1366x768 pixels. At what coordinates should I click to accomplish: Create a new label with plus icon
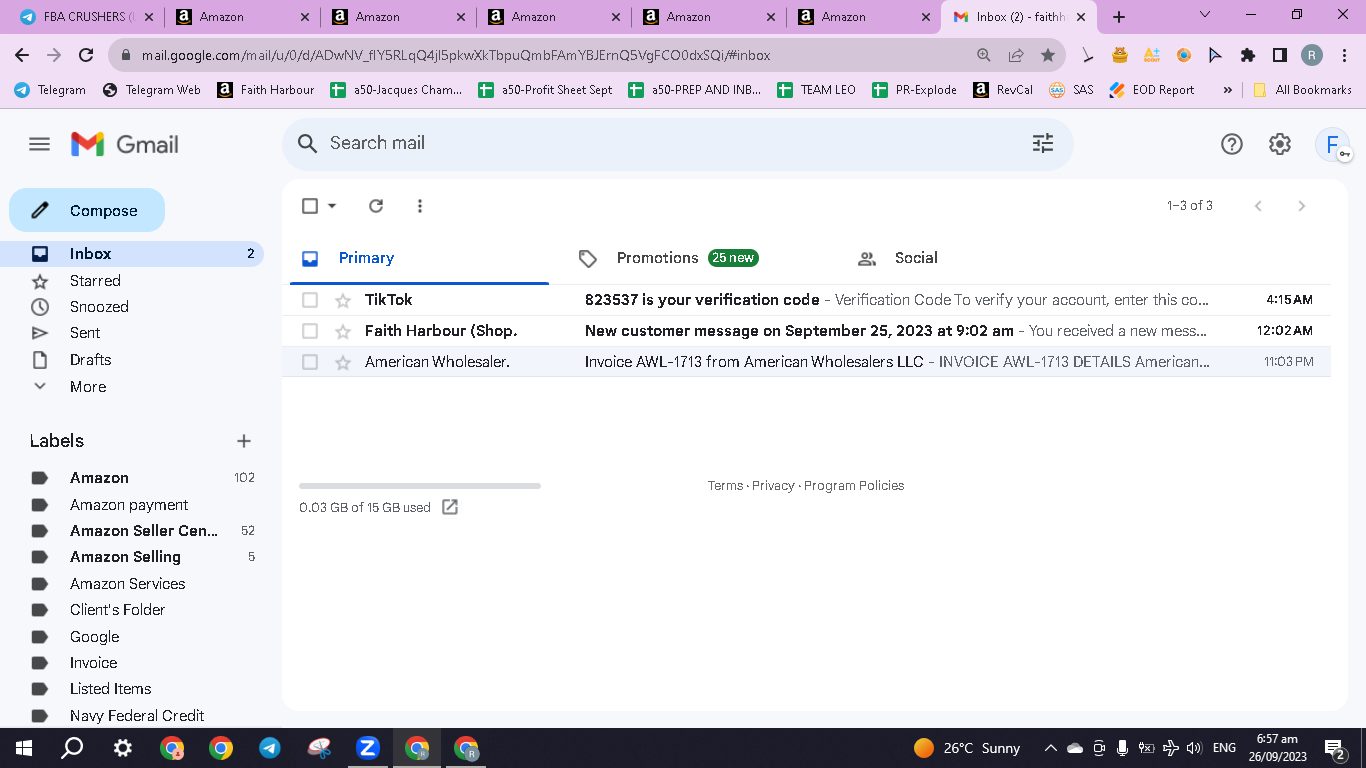(243, 441)
